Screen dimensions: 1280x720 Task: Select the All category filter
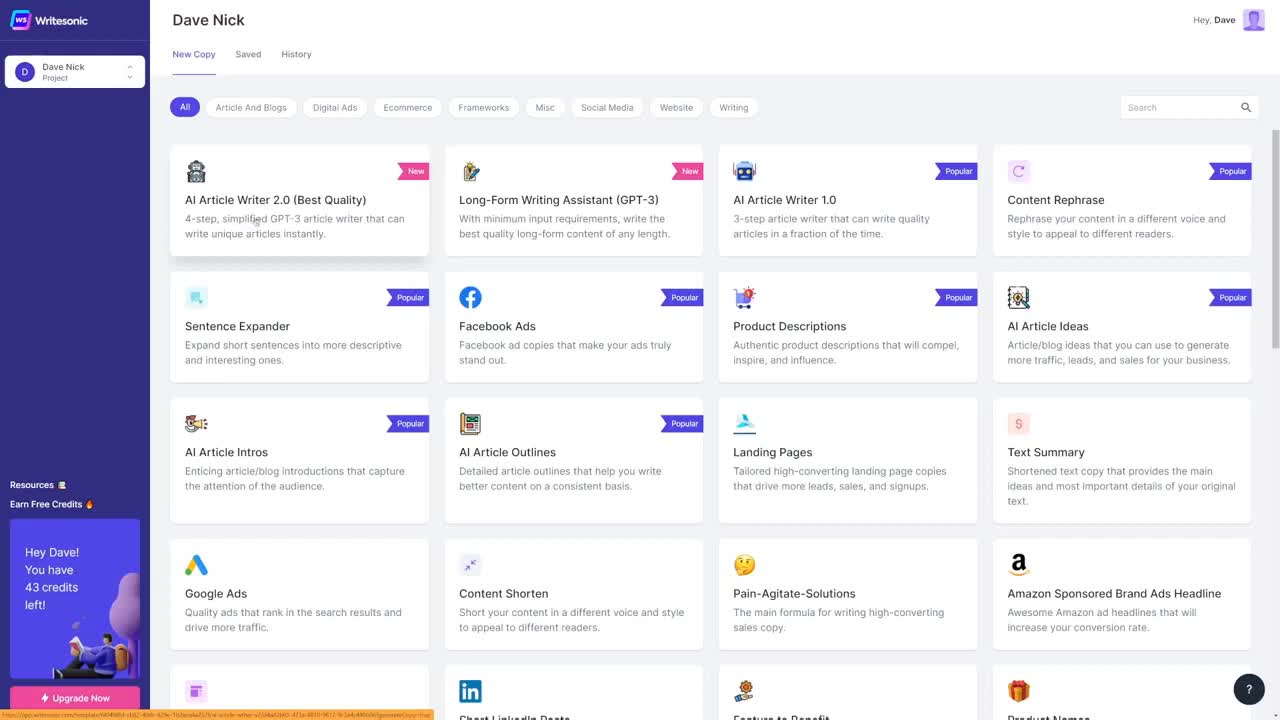tap(185, 107)
